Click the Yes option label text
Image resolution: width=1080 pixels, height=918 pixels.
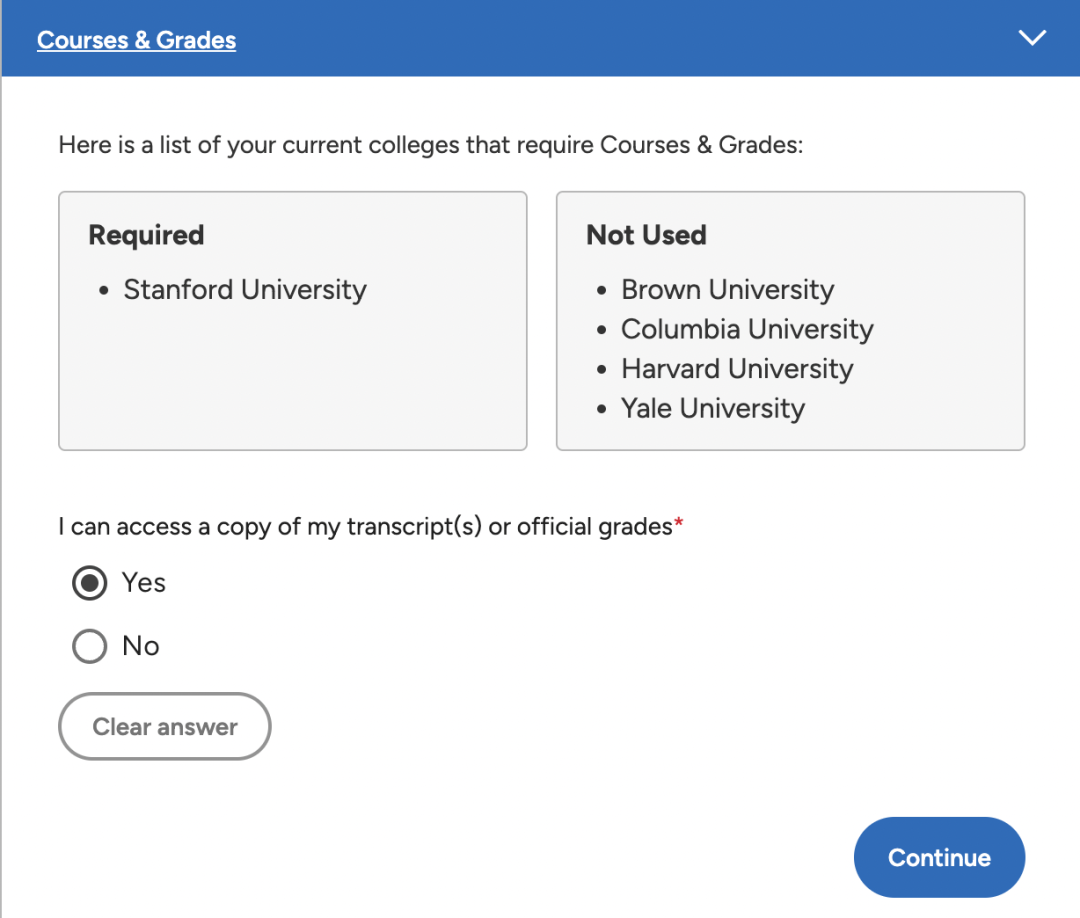point(143,583)
